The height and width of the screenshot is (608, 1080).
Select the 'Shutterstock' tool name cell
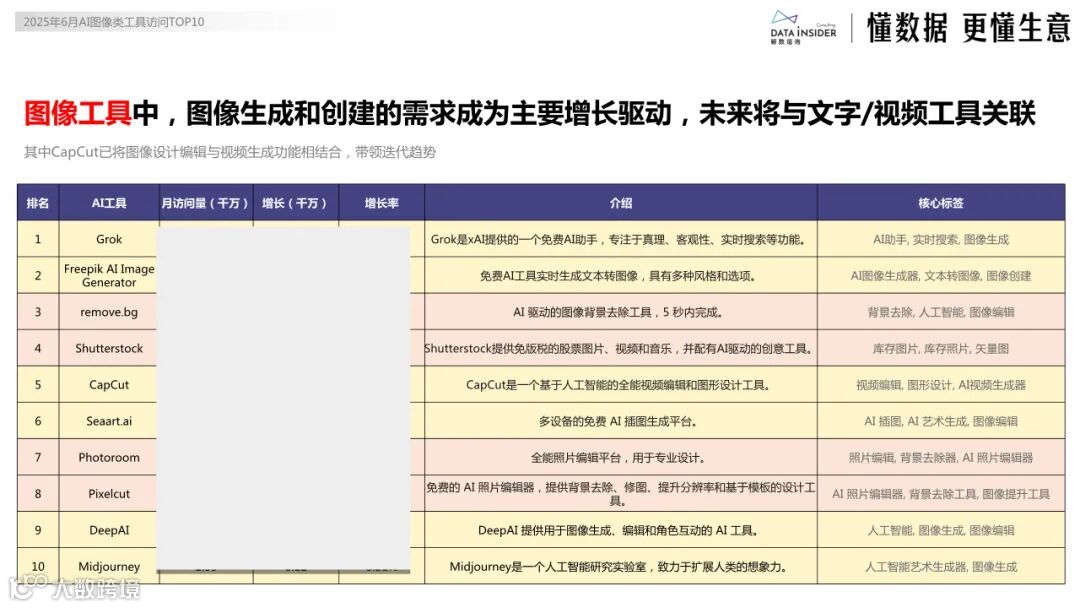(109, 348)
